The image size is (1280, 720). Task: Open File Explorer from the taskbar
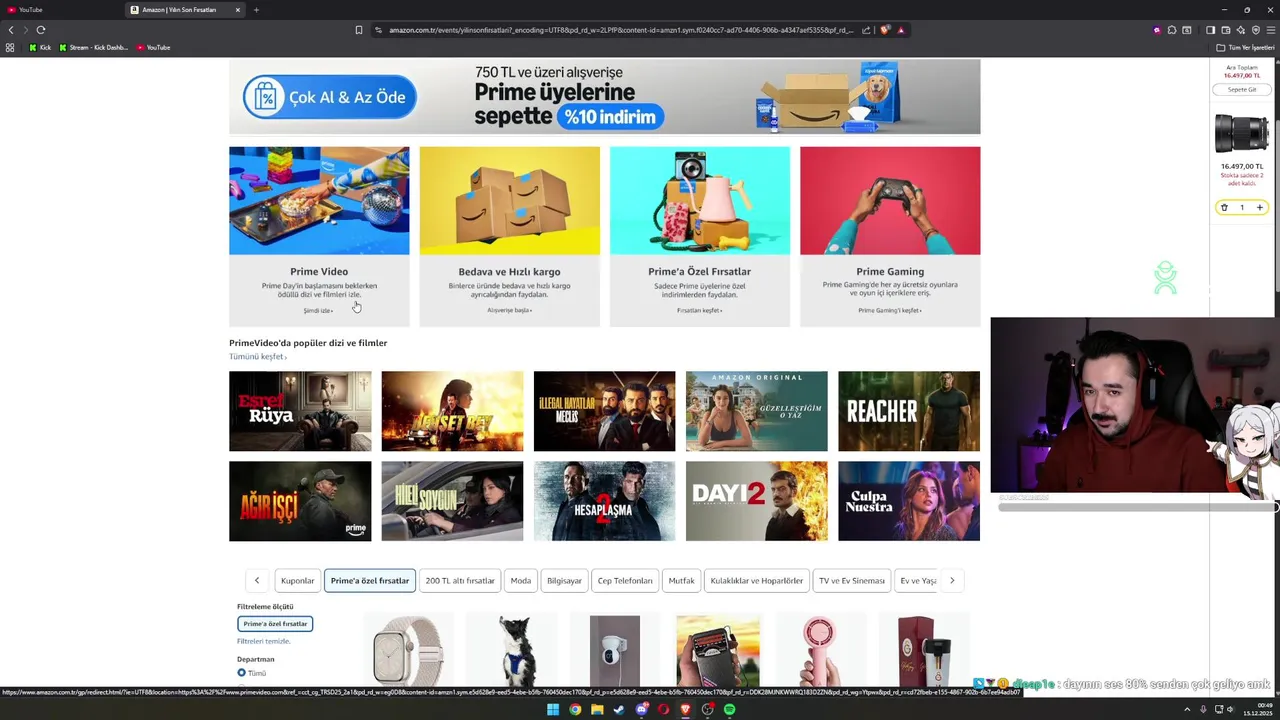pos(597,710)
